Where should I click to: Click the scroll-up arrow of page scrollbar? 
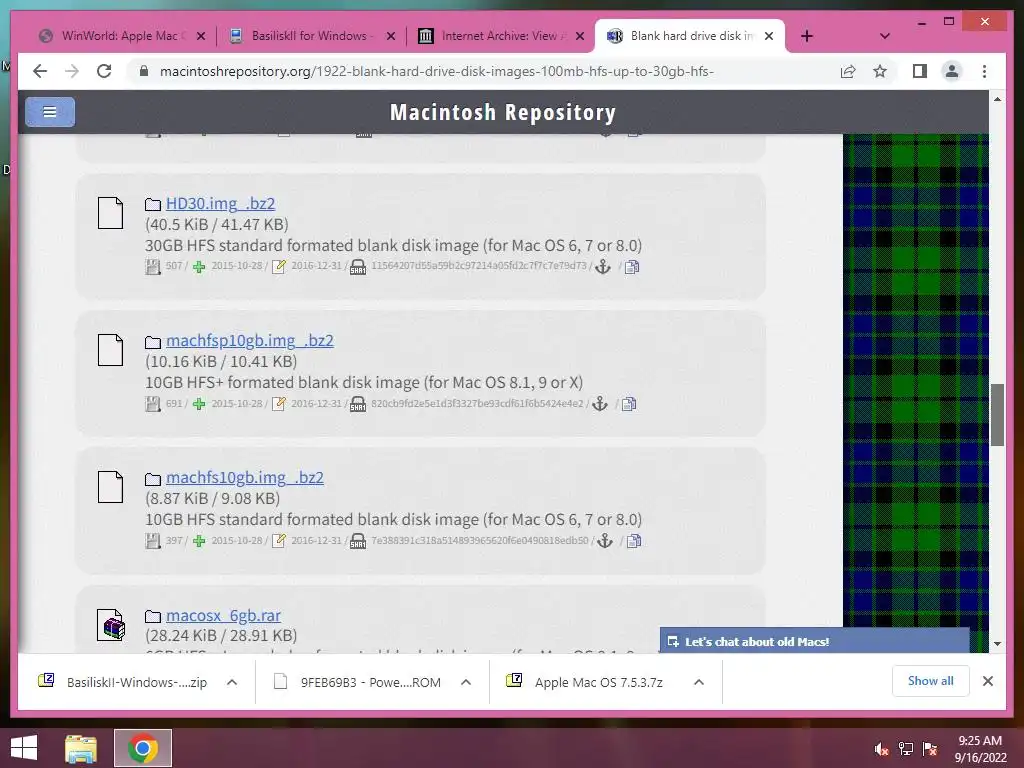(997, 99)
